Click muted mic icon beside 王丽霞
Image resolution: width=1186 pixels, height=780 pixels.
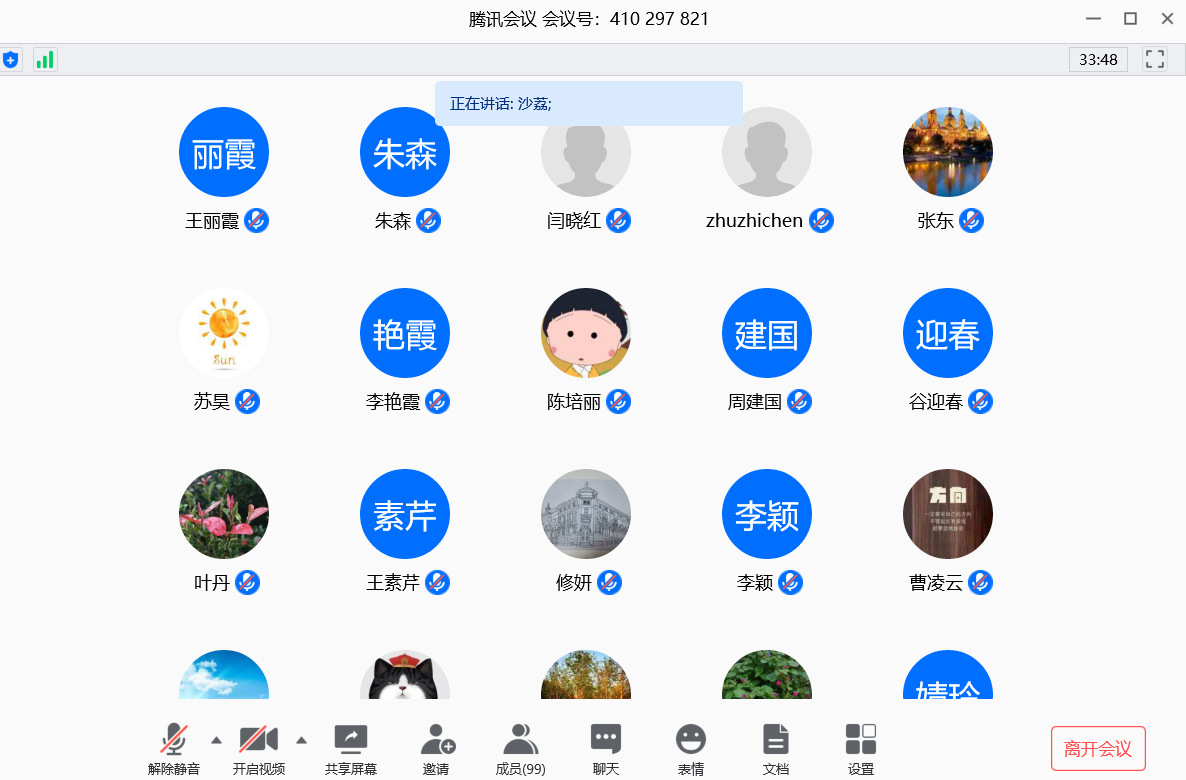(x=257, y=221)
